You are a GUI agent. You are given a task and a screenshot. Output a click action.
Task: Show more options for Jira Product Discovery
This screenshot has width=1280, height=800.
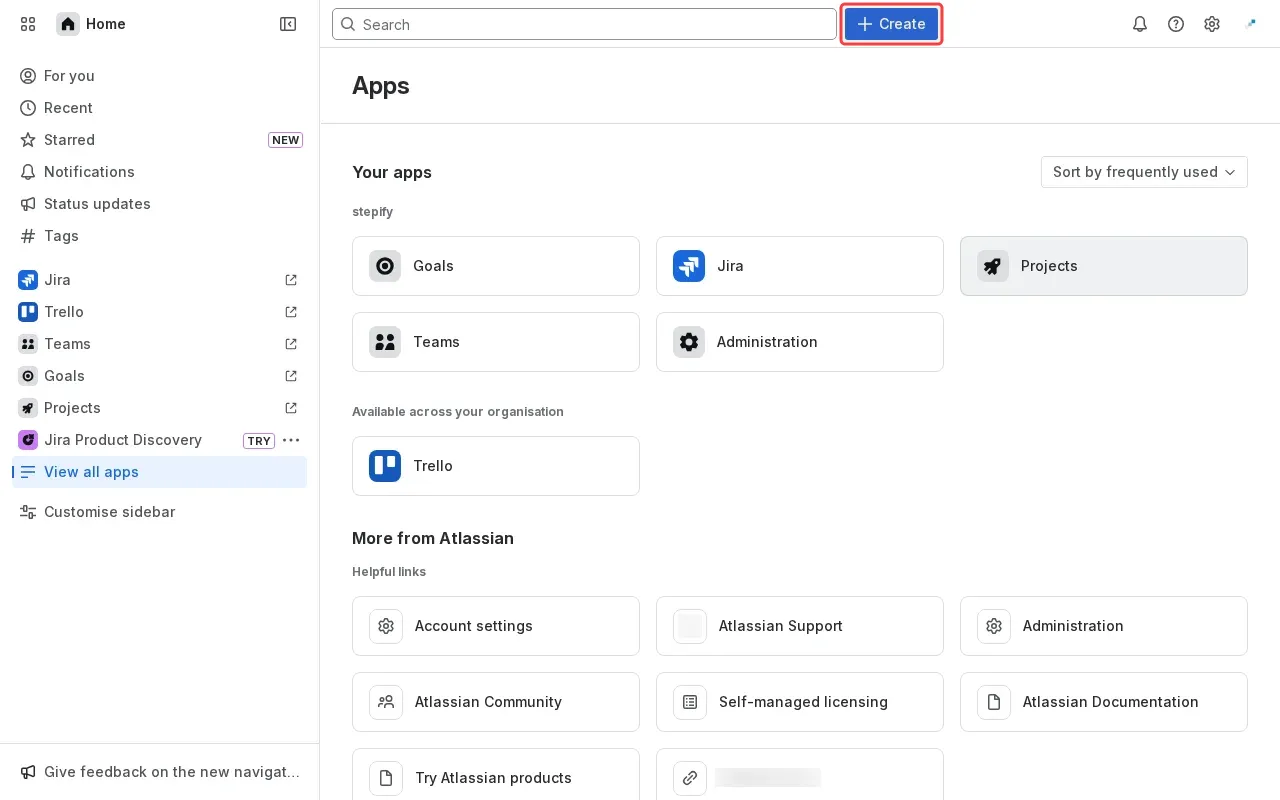pyautogui.click(x=291, y=440)
